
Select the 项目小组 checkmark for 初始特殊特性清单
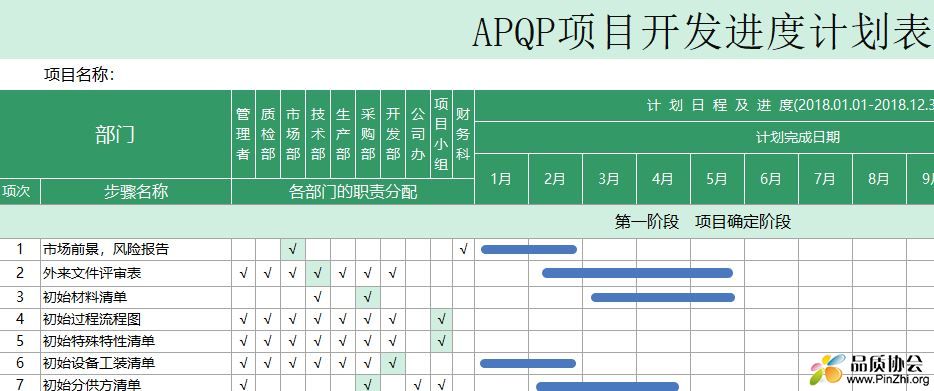[x=441, y=342]
